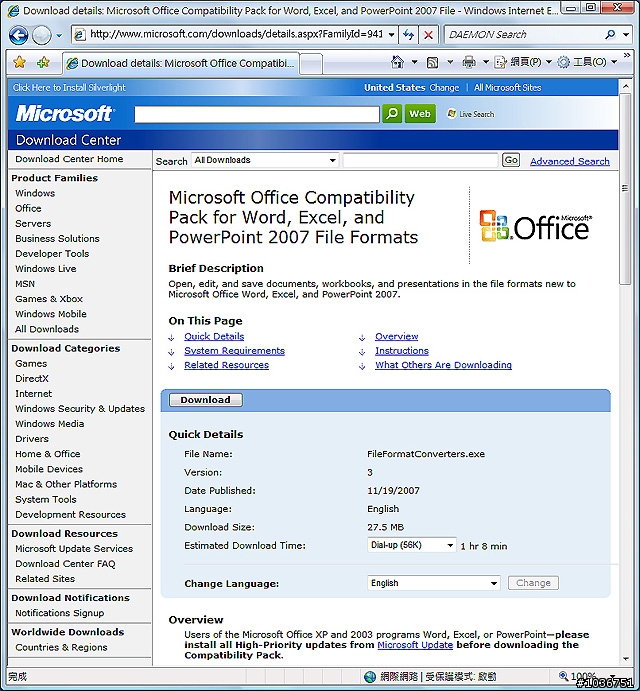640x691 pixels.
Task: Open the All Downloads search dropdown
Action: pos(265,160)
